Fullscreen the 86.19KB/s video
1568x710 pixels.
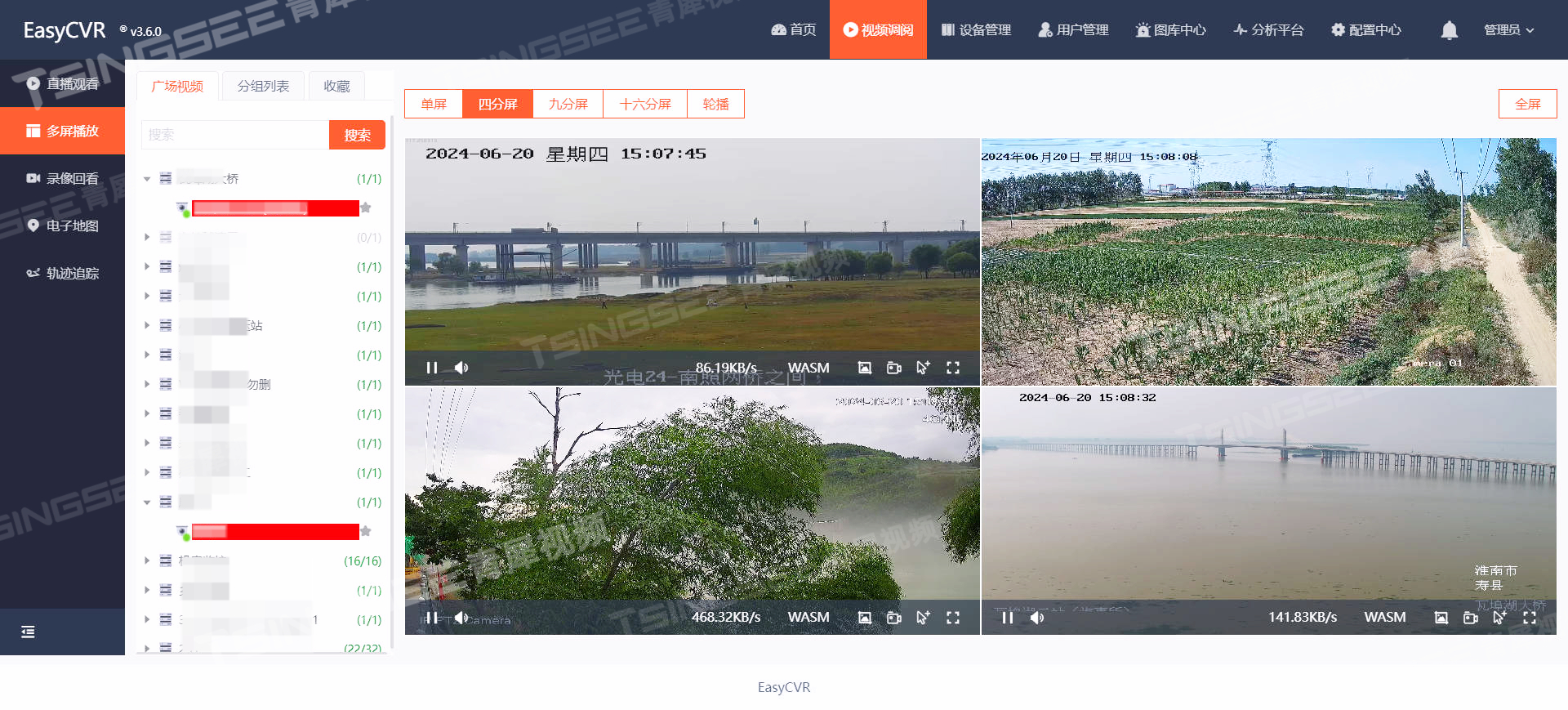pos(953,368)
